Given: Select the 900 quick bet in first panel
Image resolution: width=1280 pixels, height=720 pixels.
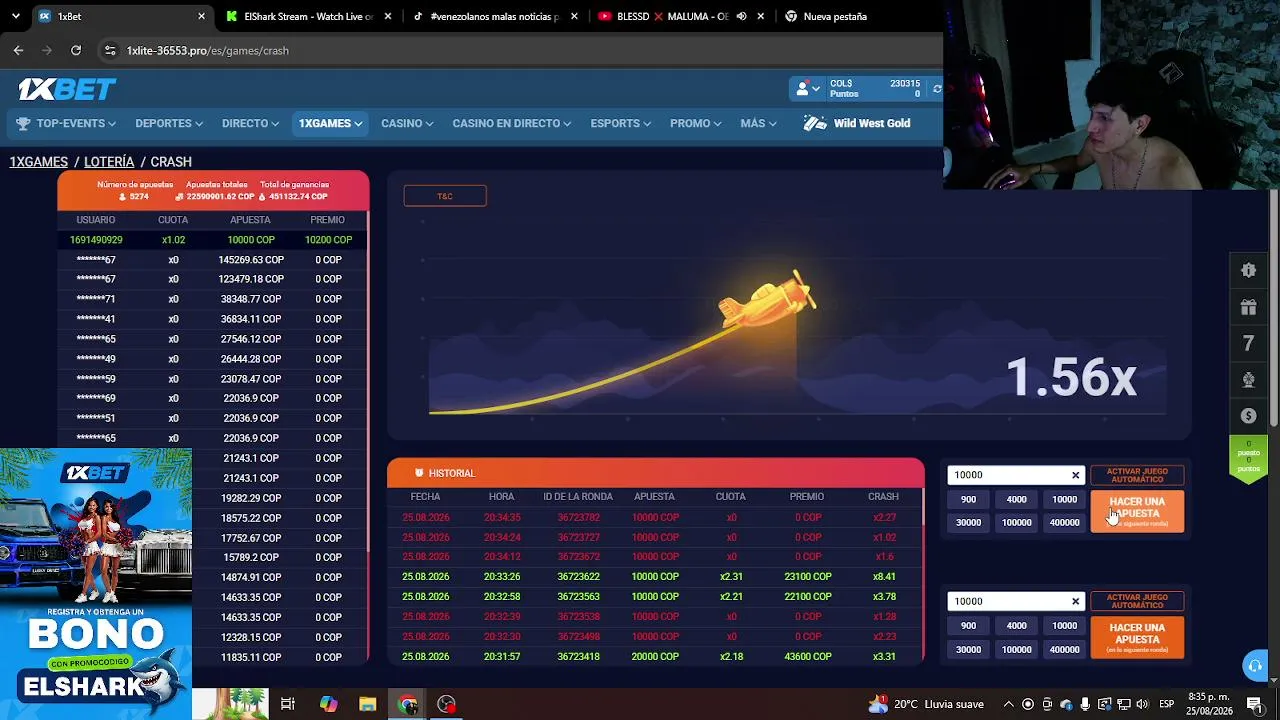Looking at the screenshot, I should [968, 499].
